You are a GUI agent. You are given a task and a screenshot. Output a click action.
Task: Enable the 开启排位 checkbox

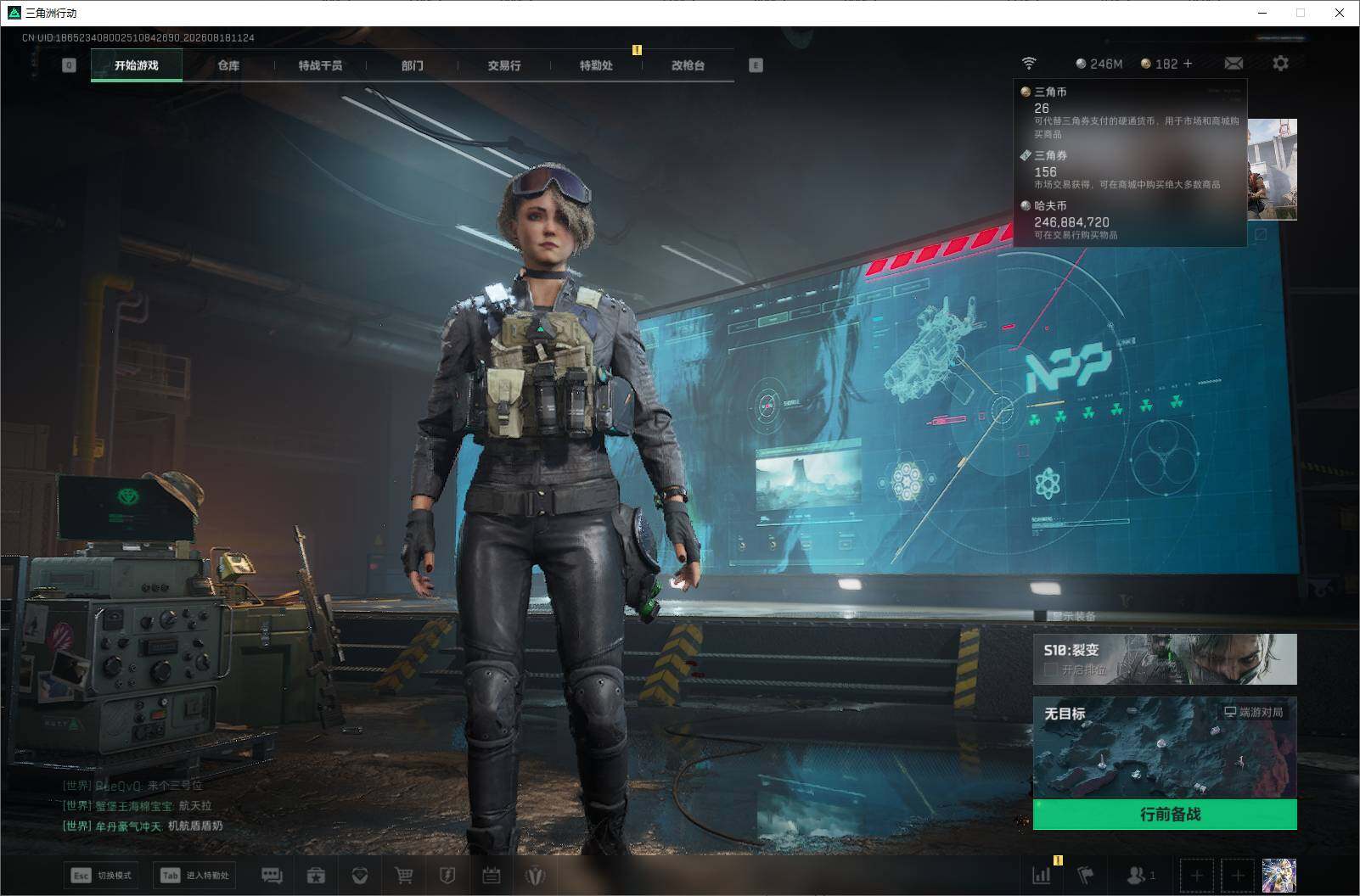[x=1051, y=670]
